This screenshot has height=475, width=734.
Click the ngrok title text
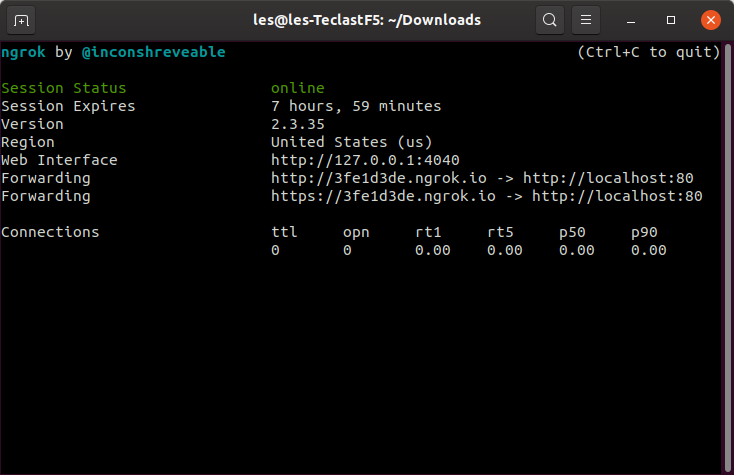23,52
